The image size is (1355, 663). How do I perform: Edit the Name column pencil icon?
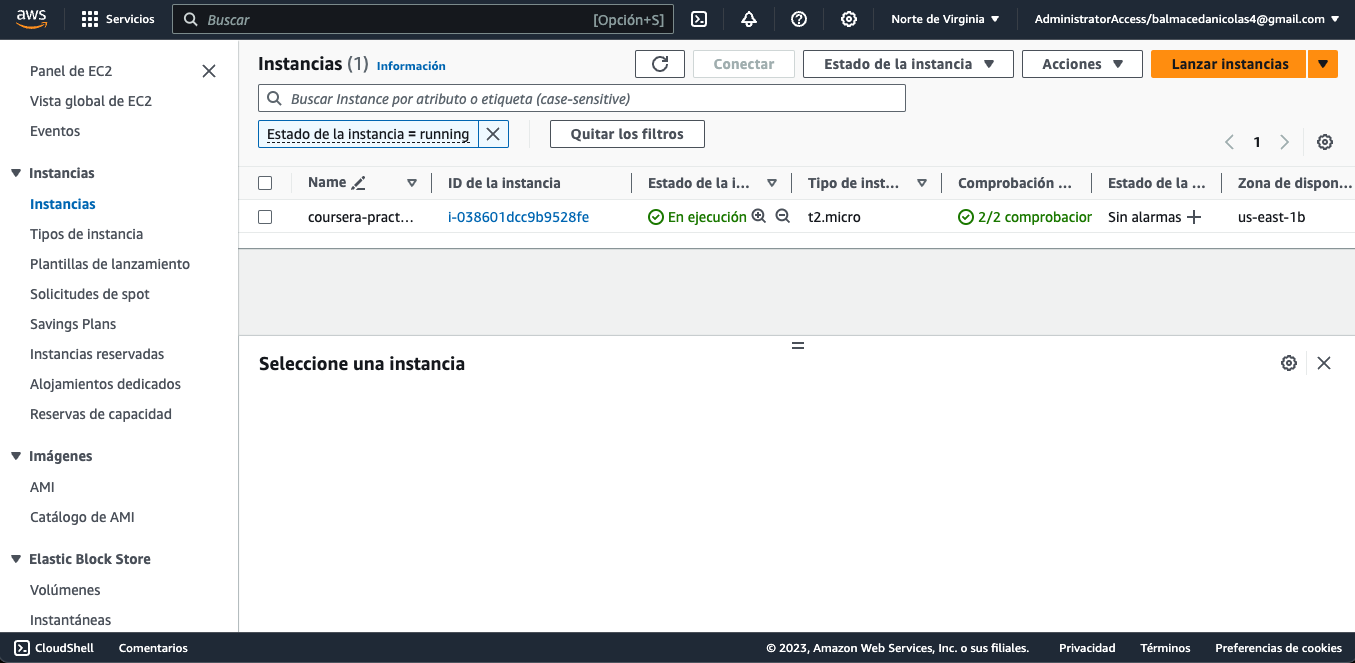[x=359, y=183]
